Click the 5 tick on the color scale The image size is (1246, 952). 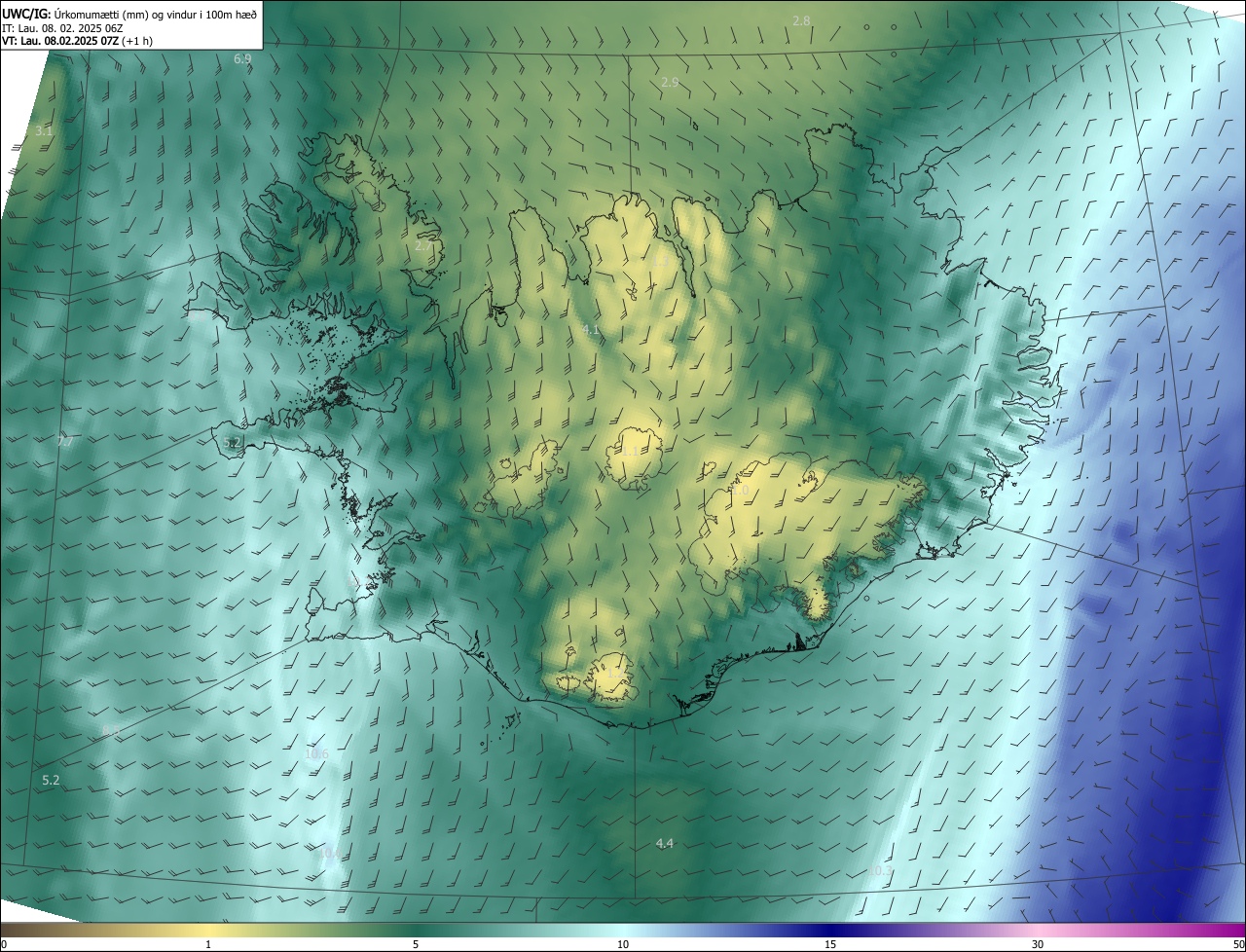pyautogui.click(x=416, y=944)
